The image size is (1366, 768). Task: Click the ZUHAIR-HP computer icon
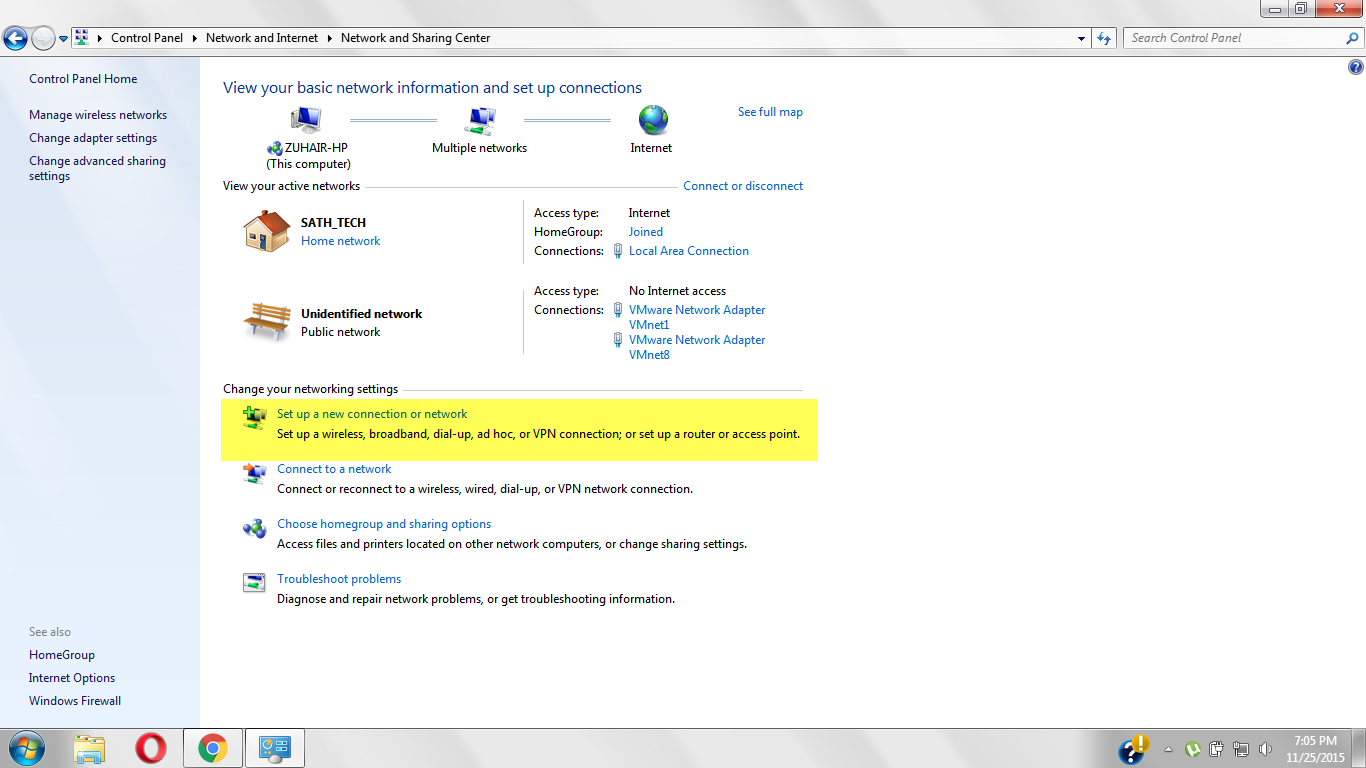[306, 120]
